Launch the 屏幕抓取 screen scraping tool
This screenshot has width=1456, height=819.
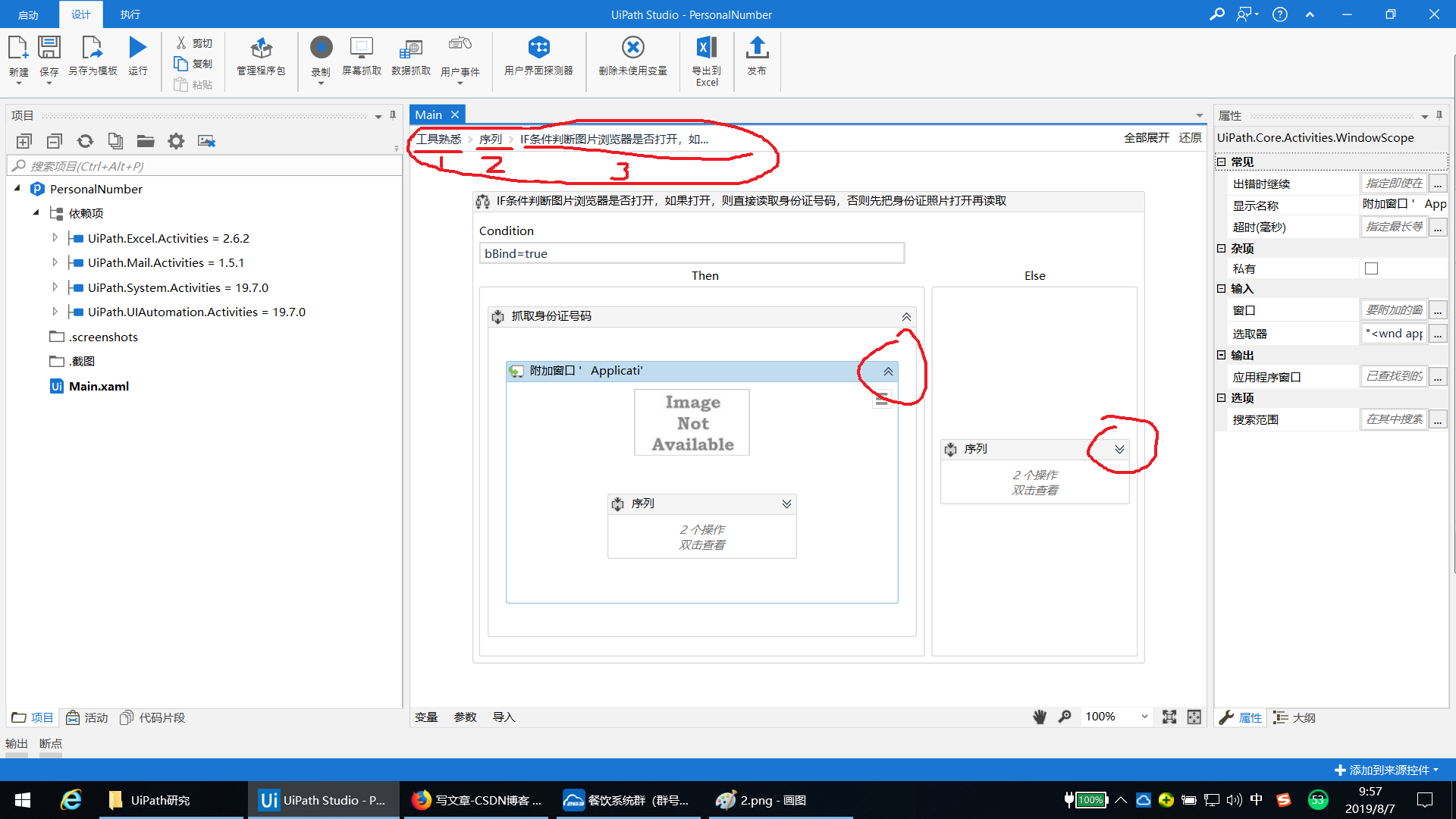(362, 57)
